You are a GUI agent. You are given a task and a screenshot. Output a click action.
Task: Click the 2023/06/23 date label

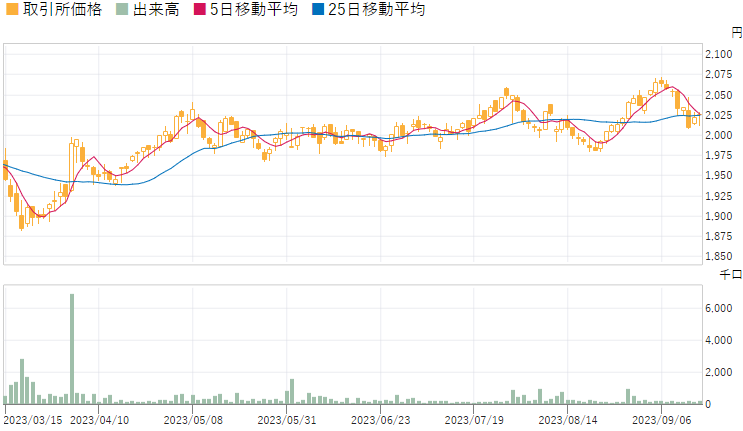(381, 420)
